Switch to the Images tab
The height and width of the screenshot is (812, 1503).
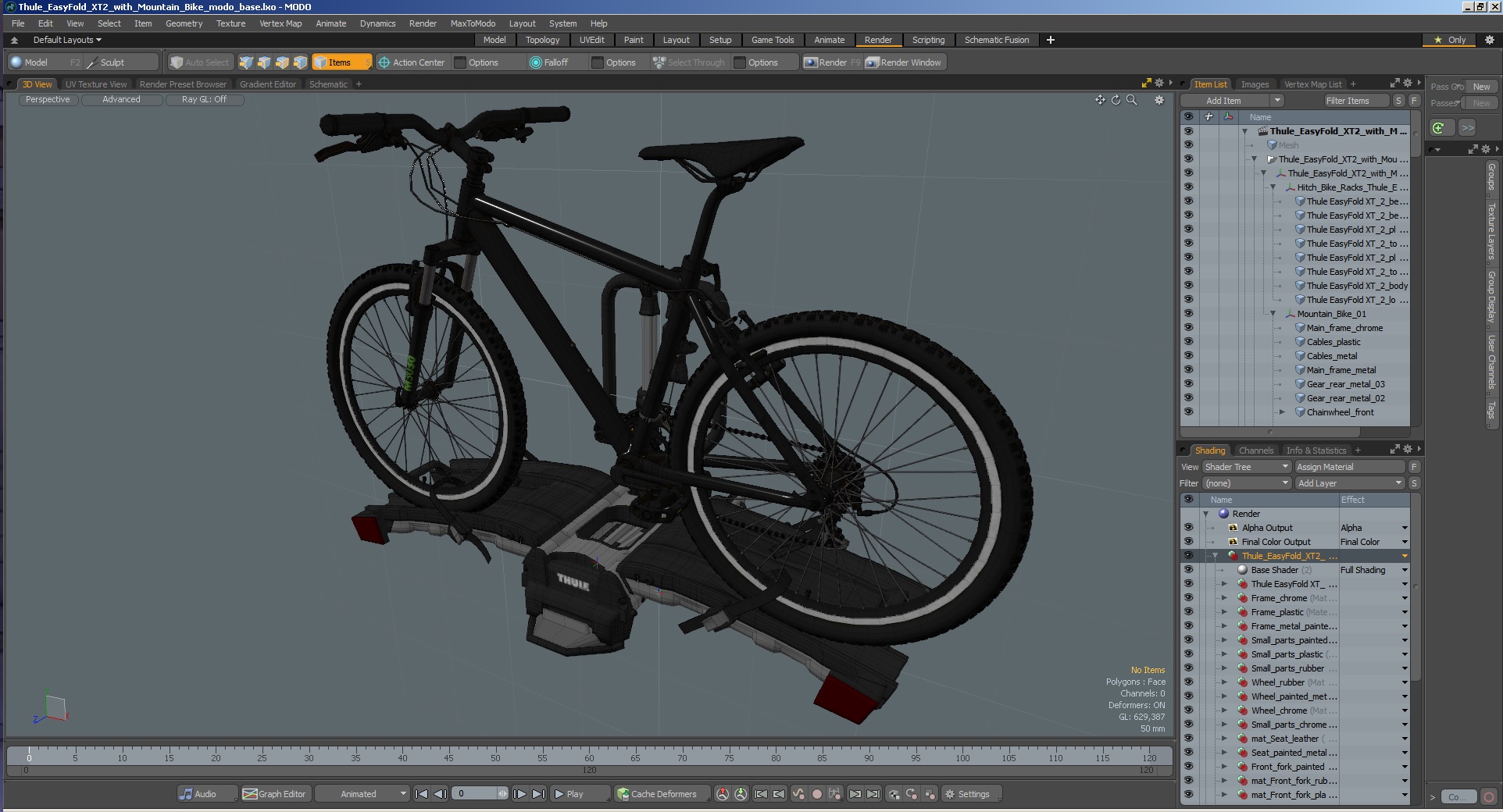point(1255,84)
